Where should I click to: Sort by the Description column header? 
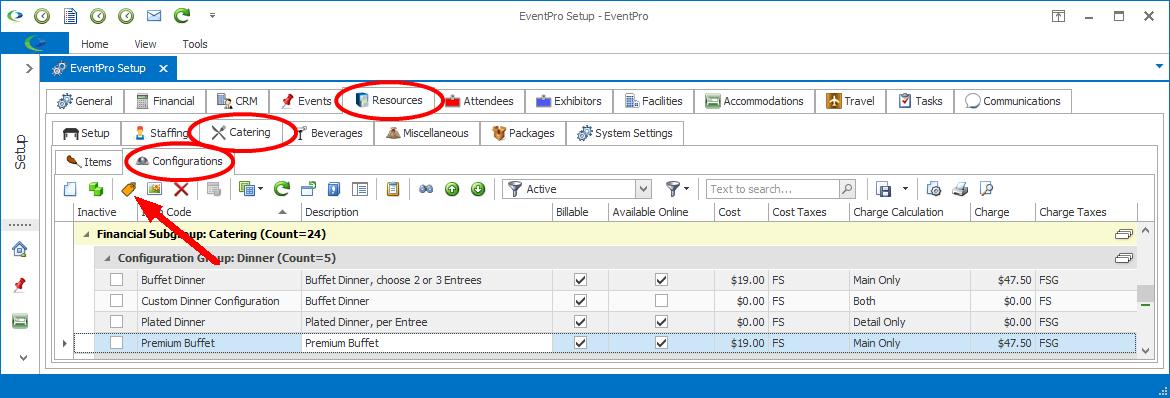click(426, 212)
